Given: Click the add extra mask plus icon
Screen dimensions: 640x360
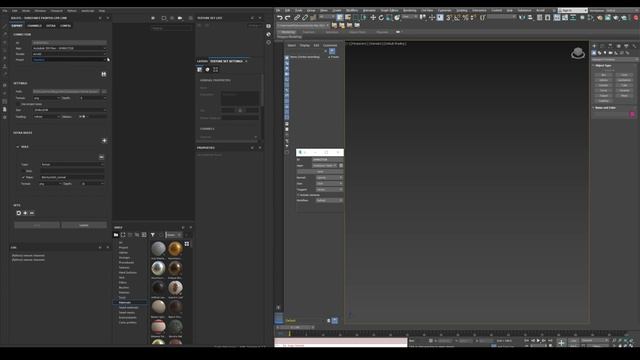Looking at the screenshot, I should [104, 140].
